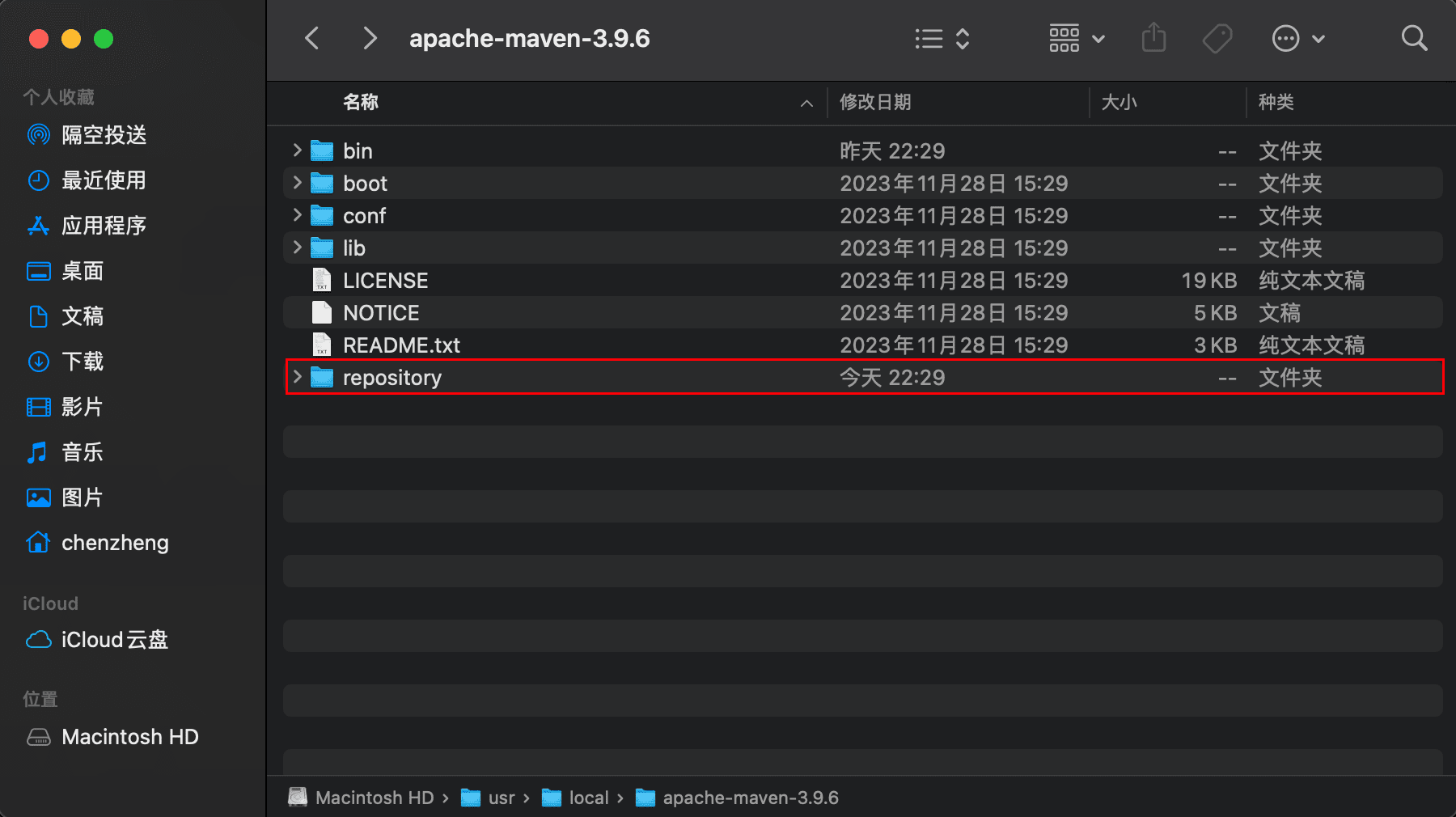This screenshot has height=817, width=1456.
Task: Click the Macintosh HD drive icon in sidebar
Action: [38, 736]
